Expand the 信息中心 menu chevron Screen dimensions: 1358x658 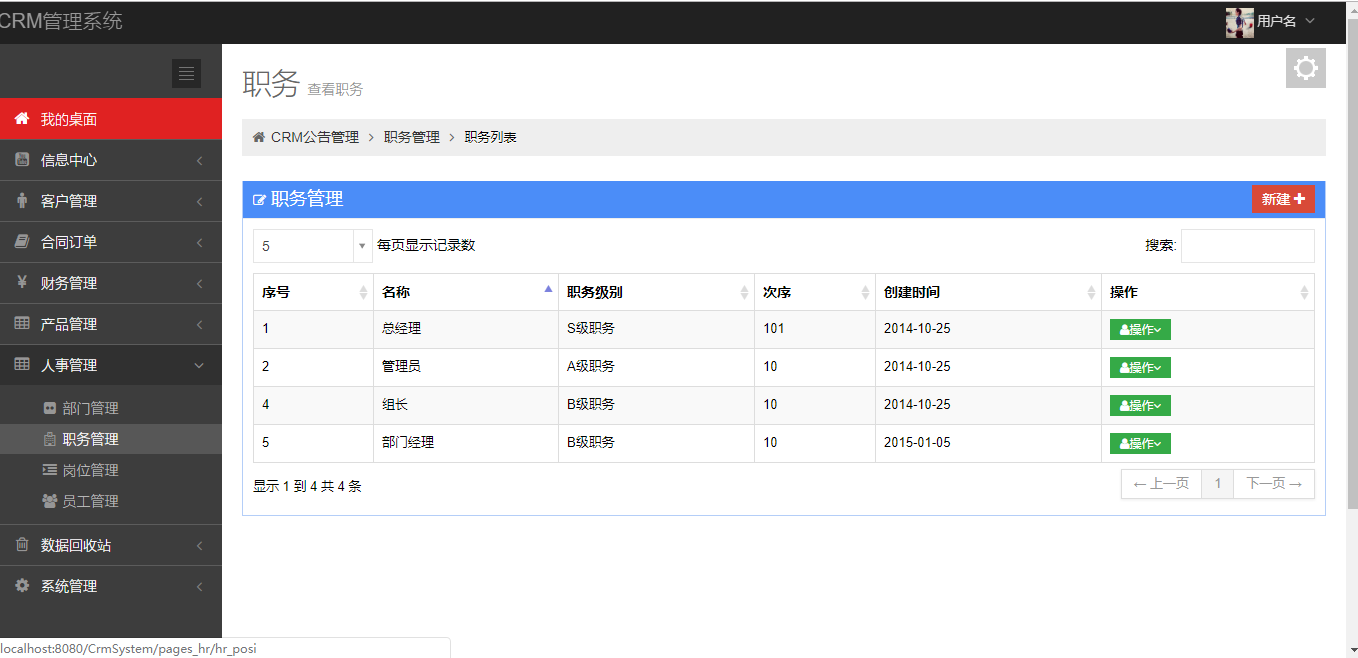199,161
